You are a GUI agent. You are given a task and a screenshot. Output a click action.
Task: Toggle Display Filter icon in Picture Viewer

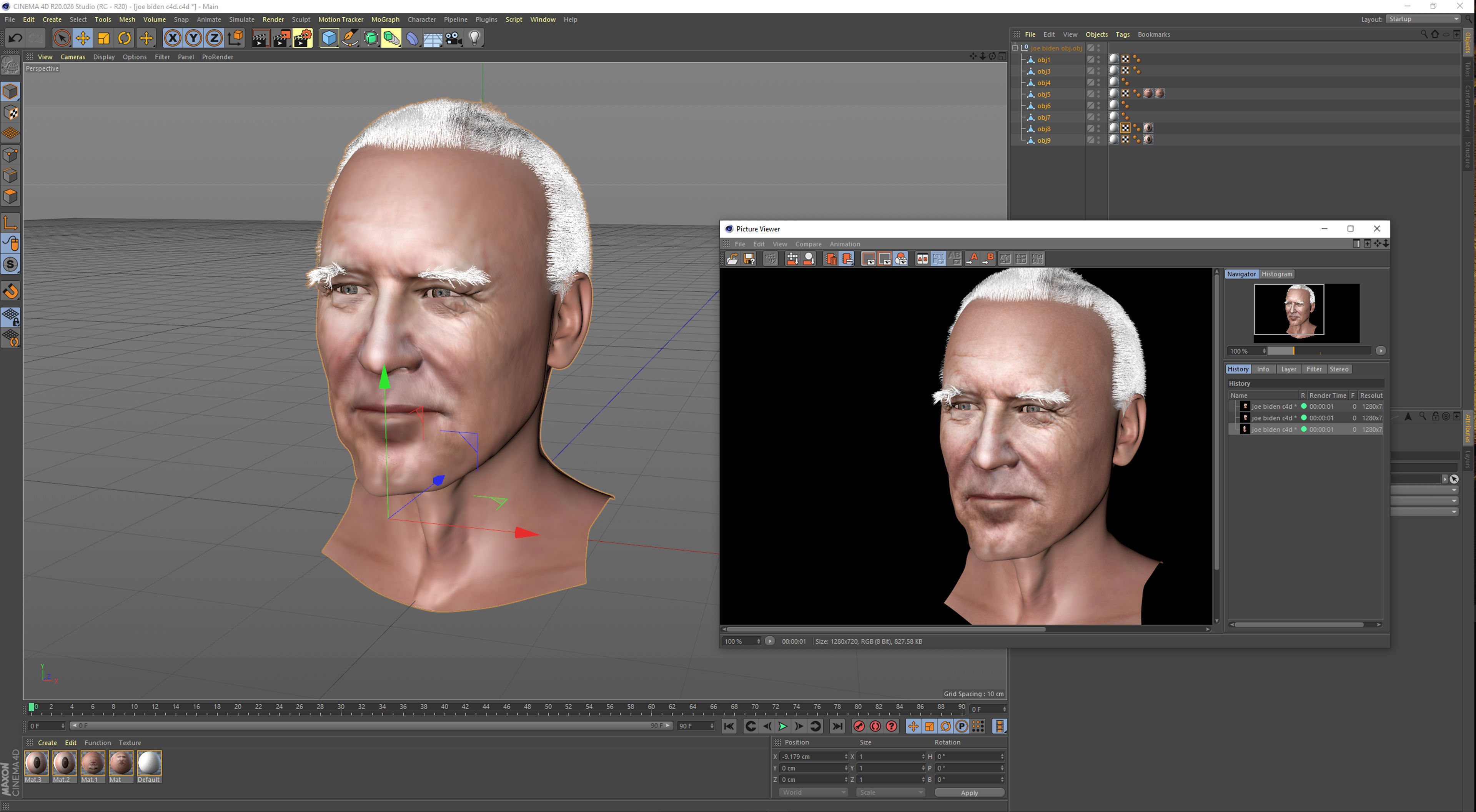coord(901,259)
